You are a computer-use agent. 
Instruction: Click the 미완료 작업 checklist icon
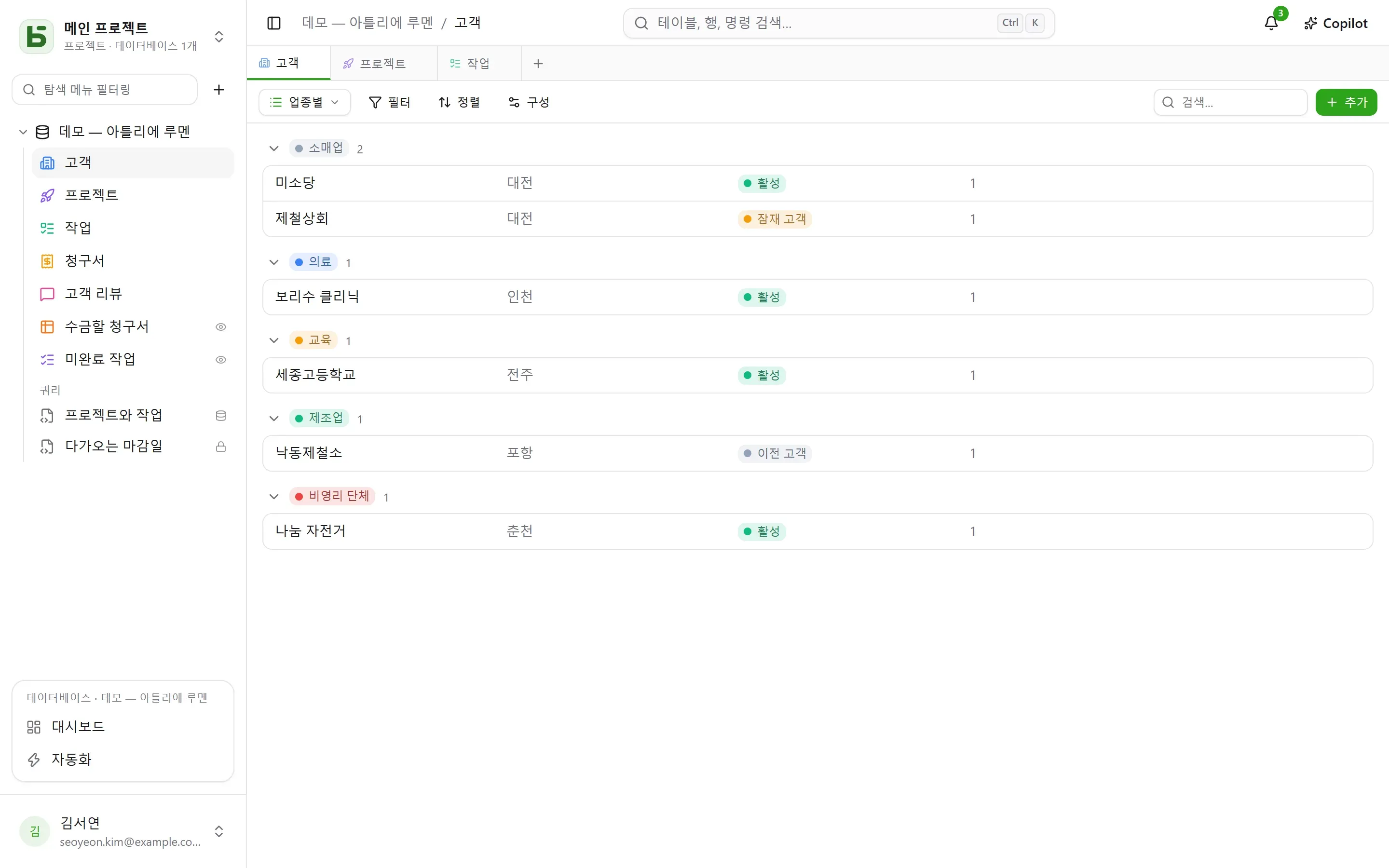pyautogui.click(x=47, y=359)
